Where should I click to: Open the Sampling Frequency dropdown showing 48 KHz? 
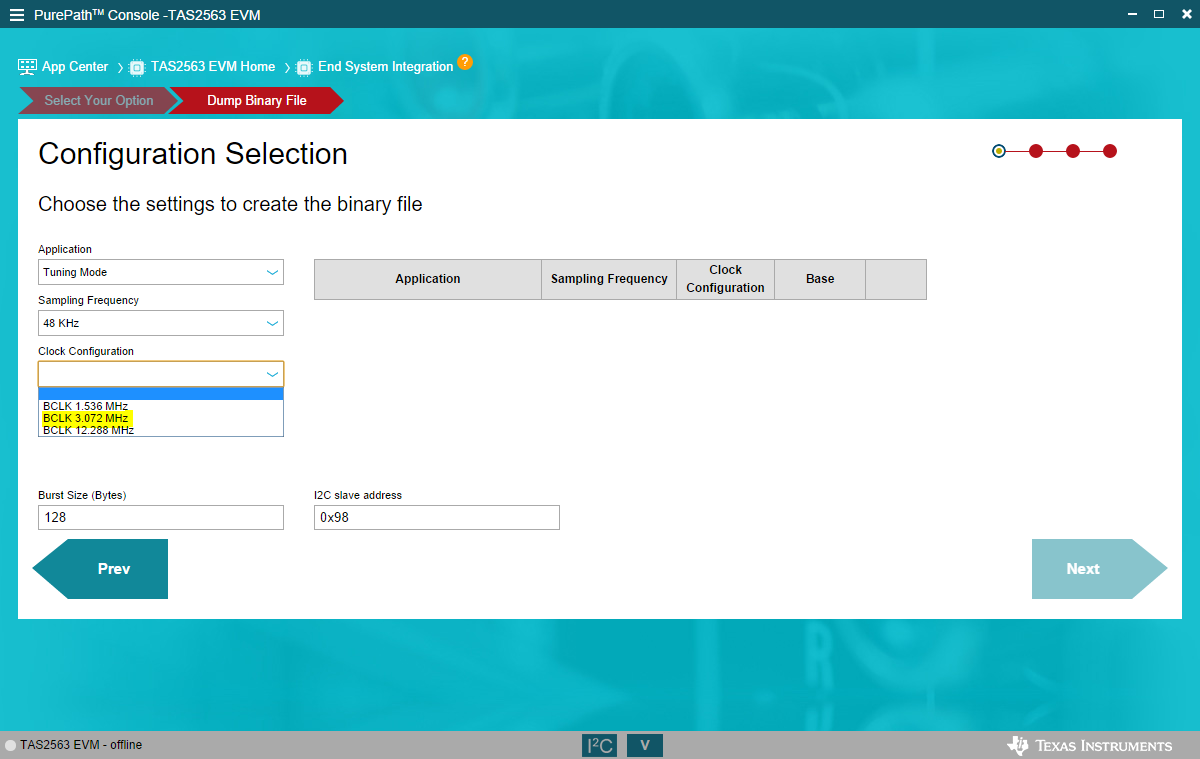point(161,323)
